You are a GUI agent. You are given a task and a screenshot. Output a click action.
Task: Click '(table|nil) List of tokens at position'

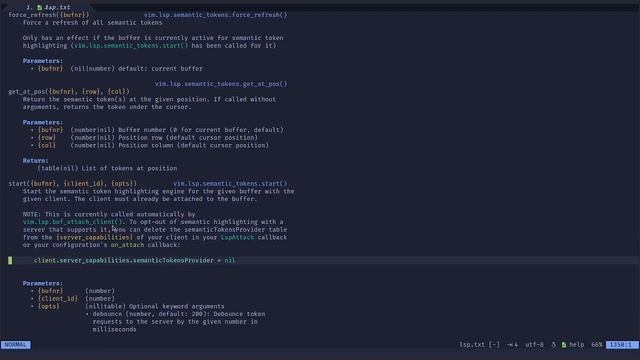point(107,169)
